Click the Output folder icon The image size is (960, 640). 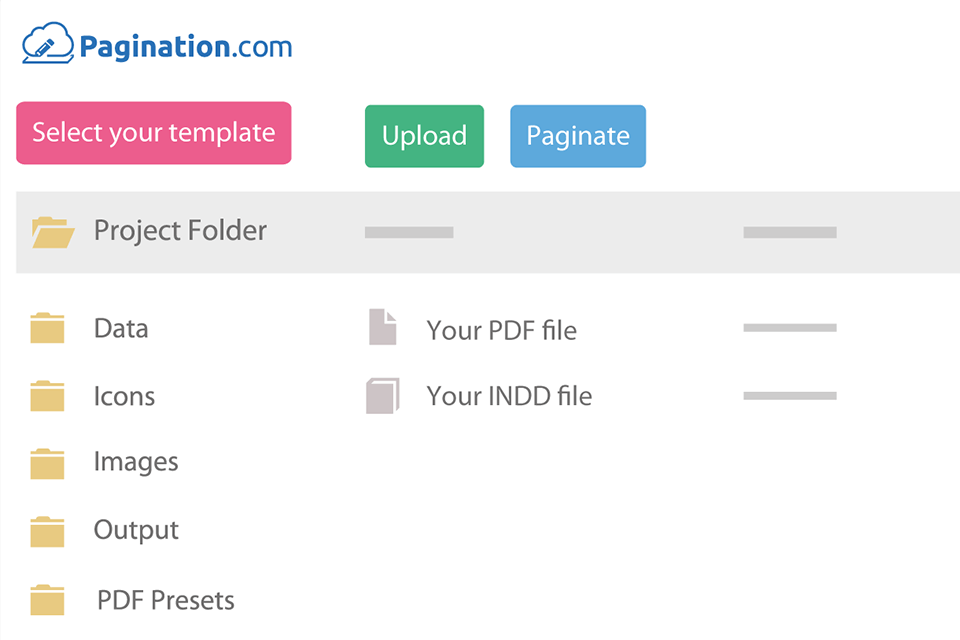[x=47, y=531]
